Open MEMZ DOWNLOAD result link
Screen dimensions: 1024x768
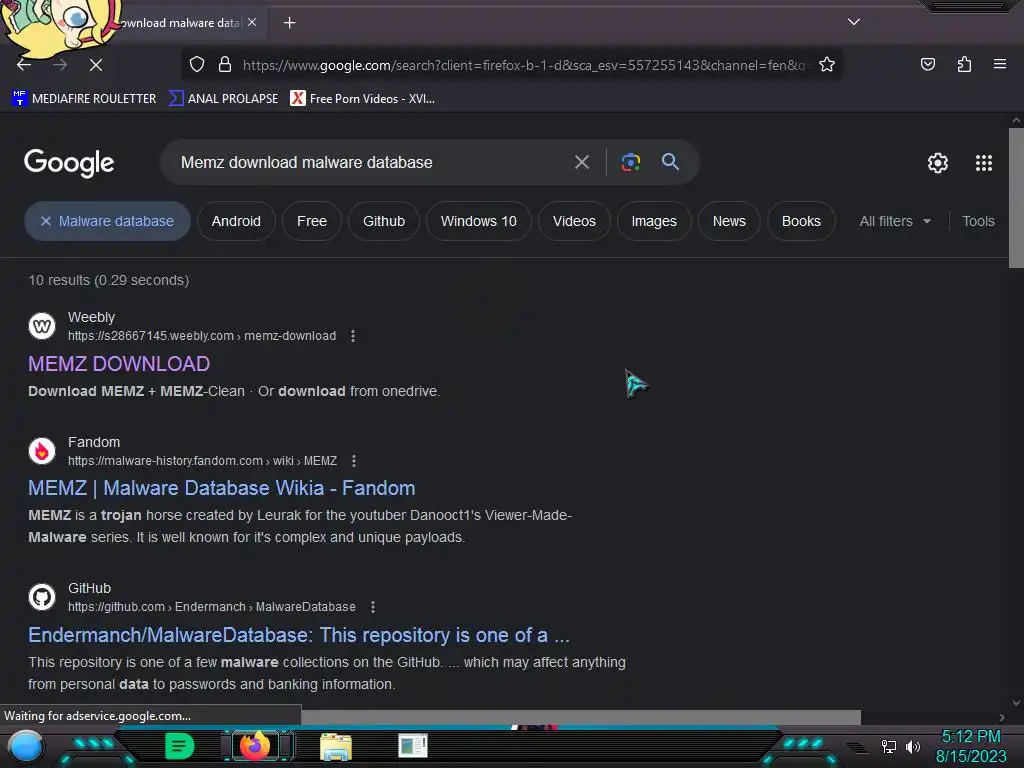119,364
